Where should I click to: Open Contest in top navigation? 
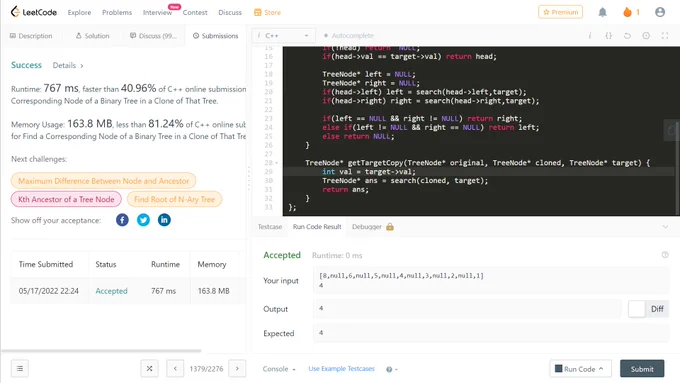[x=195, y=13]
